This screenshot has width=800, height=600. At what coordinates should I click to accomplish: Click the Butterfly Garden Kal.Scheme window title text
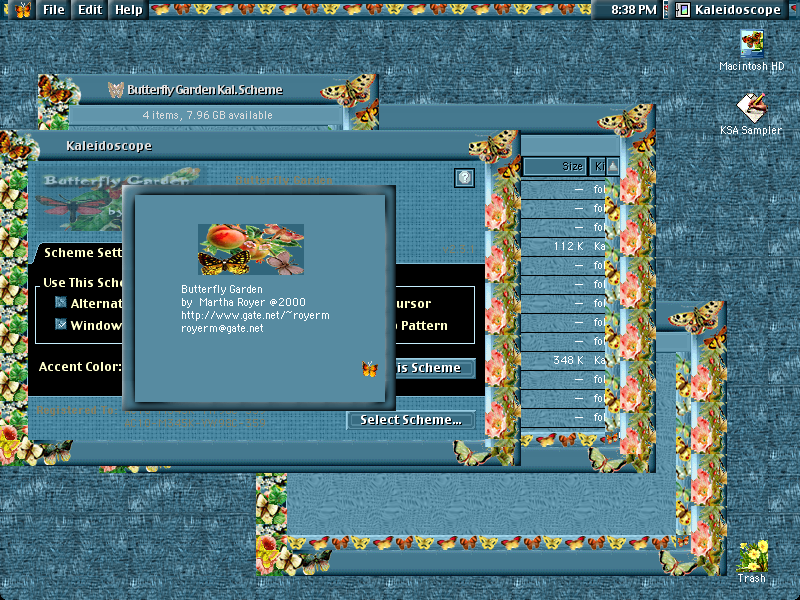pos(205,90)
